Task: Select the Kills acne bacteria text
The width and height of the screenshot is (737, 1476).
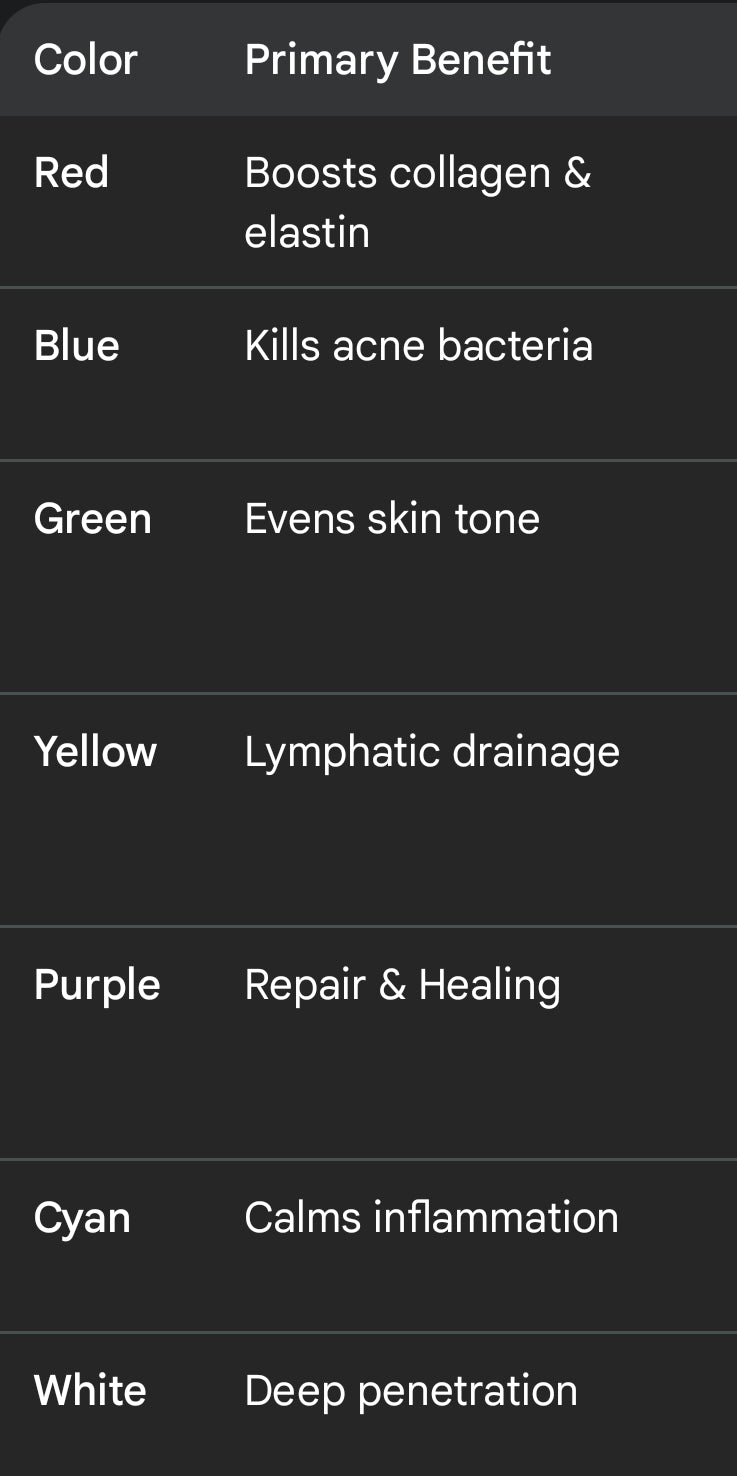Action: coord(419,346)
